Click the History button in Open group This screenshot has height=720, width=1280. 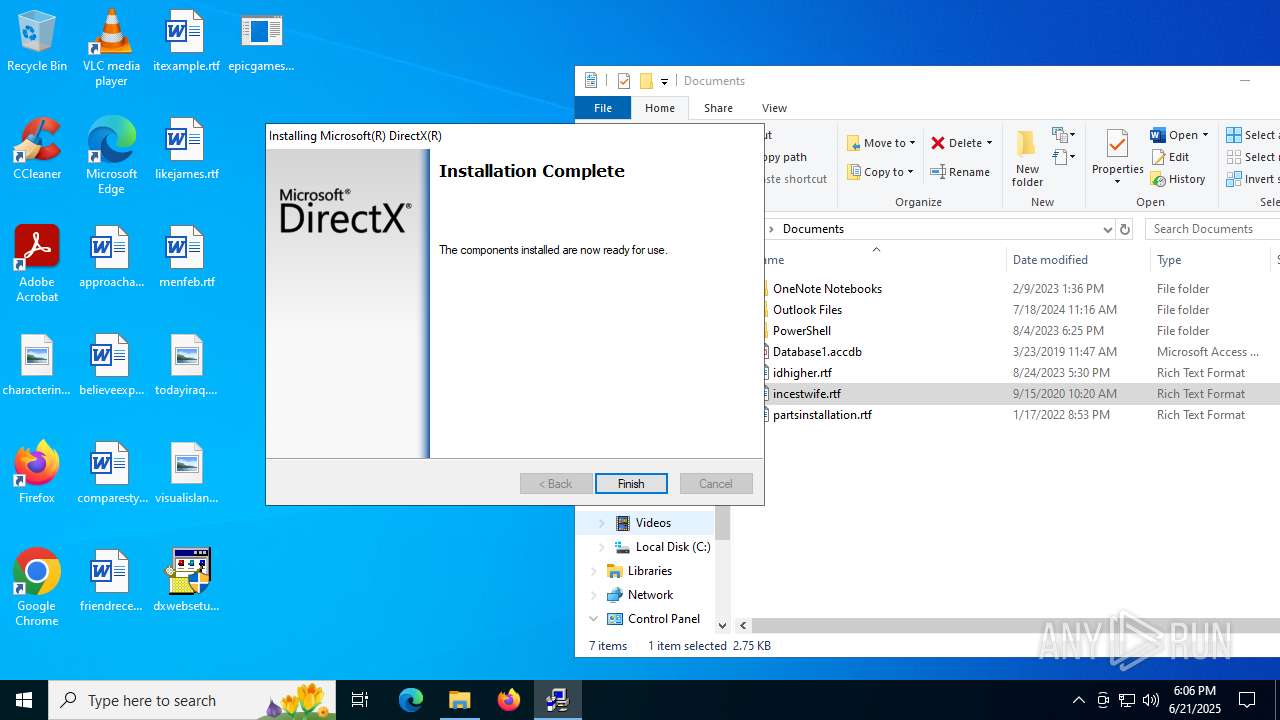pos(1178,179)
